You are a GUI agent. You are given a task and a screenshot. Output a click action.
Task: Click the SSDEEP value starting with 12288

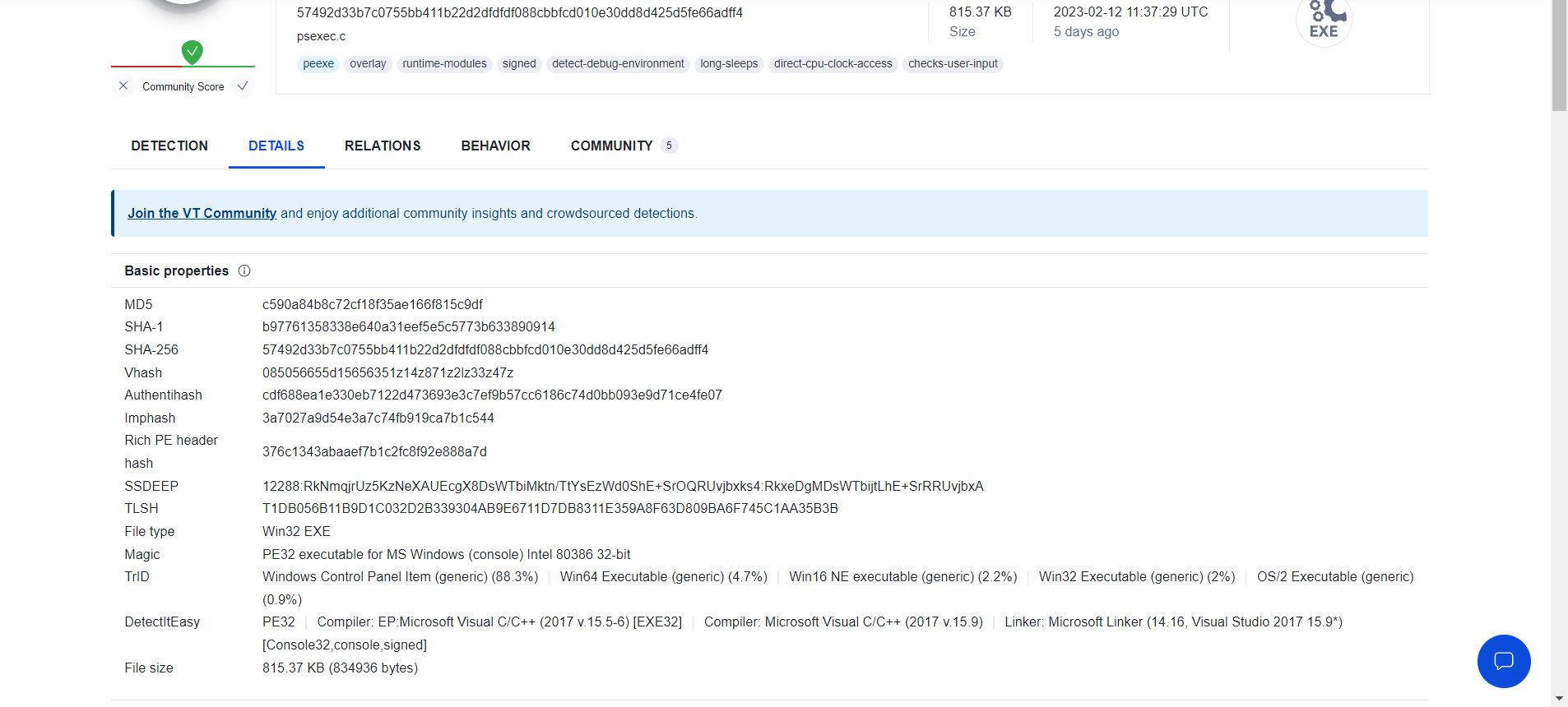click(623, 486)
